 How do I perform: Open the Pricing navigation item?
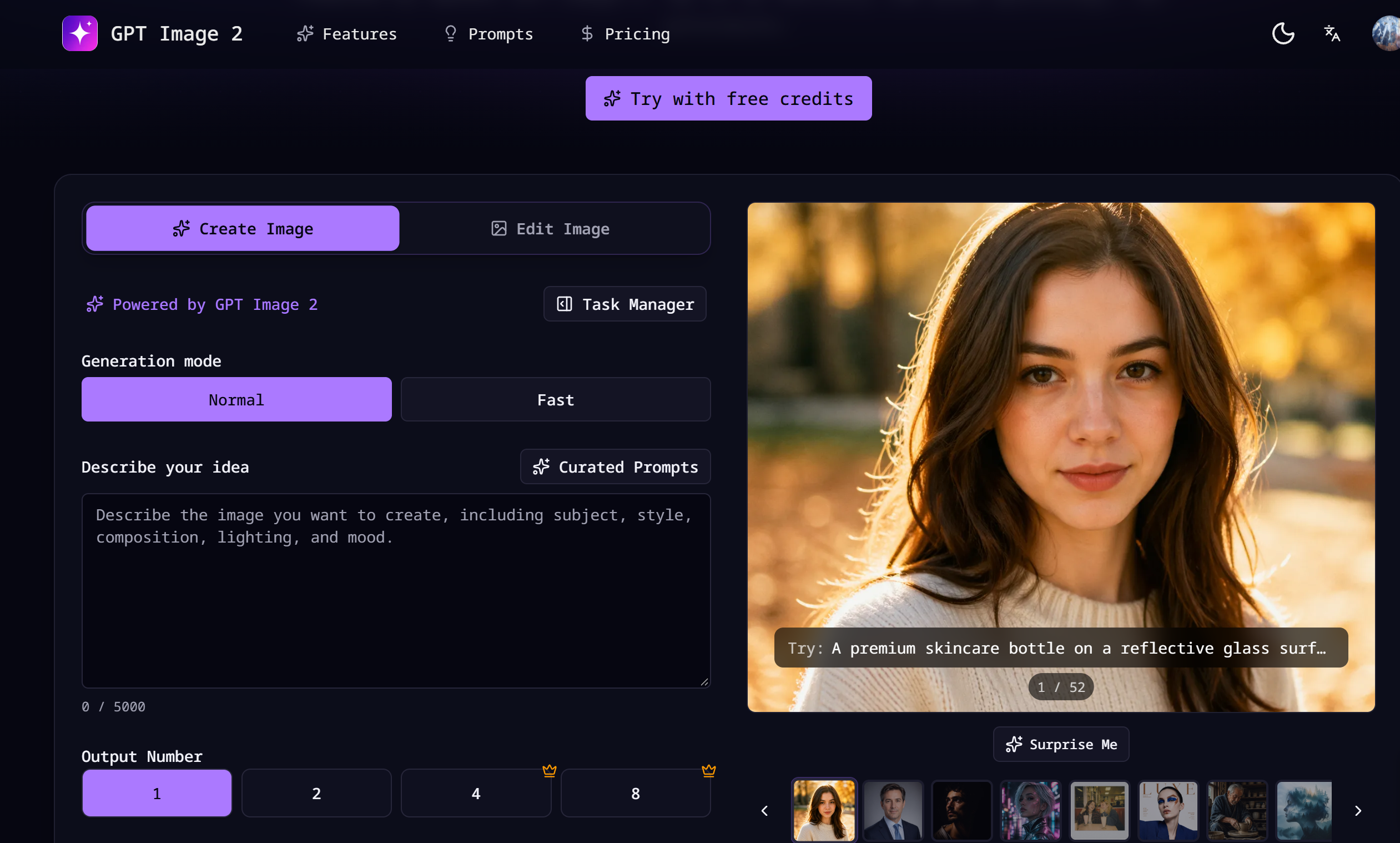625,33
